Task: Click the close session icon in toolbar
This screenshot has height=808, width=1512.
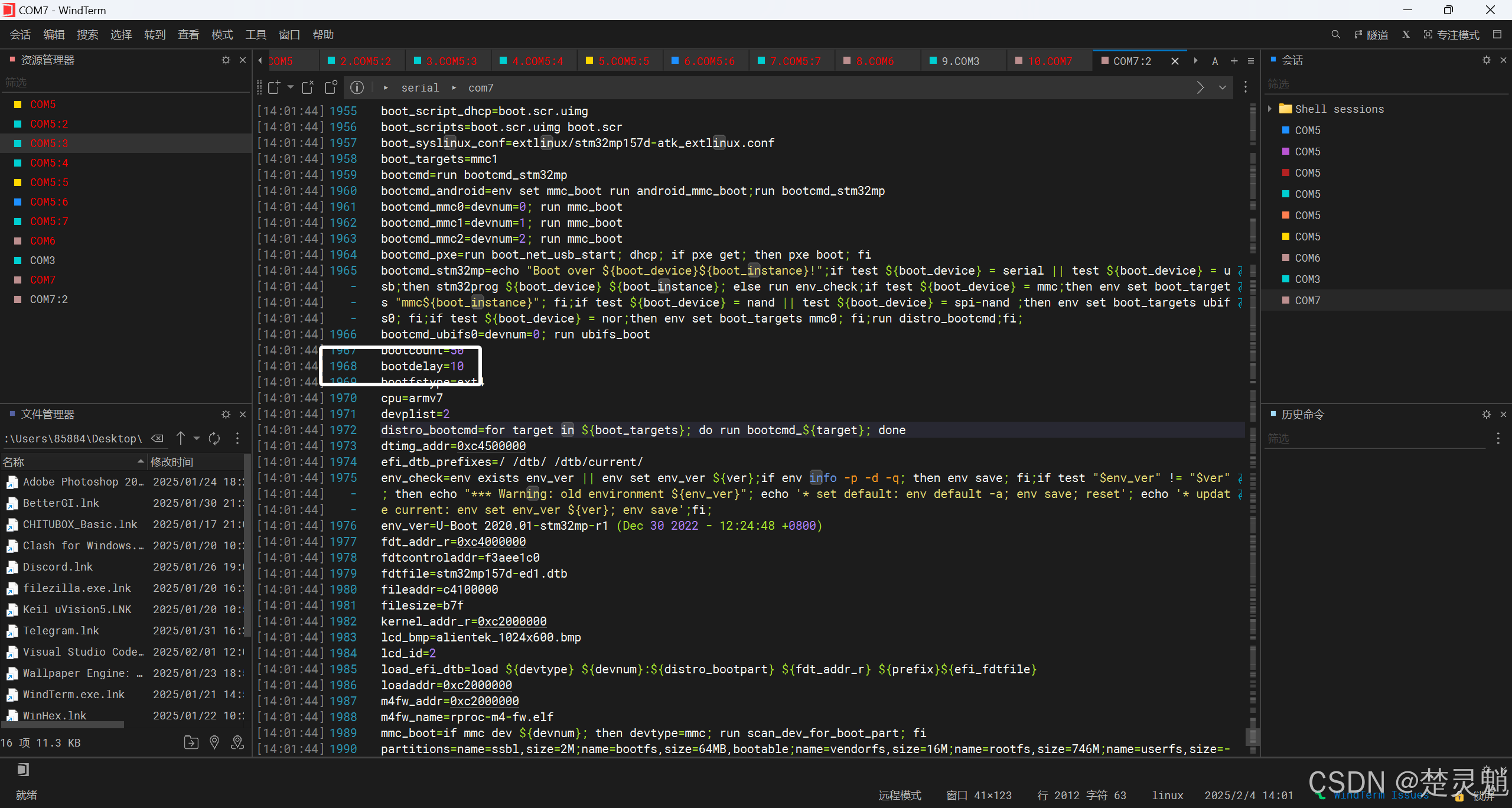Action: click(x=308, y=88)
